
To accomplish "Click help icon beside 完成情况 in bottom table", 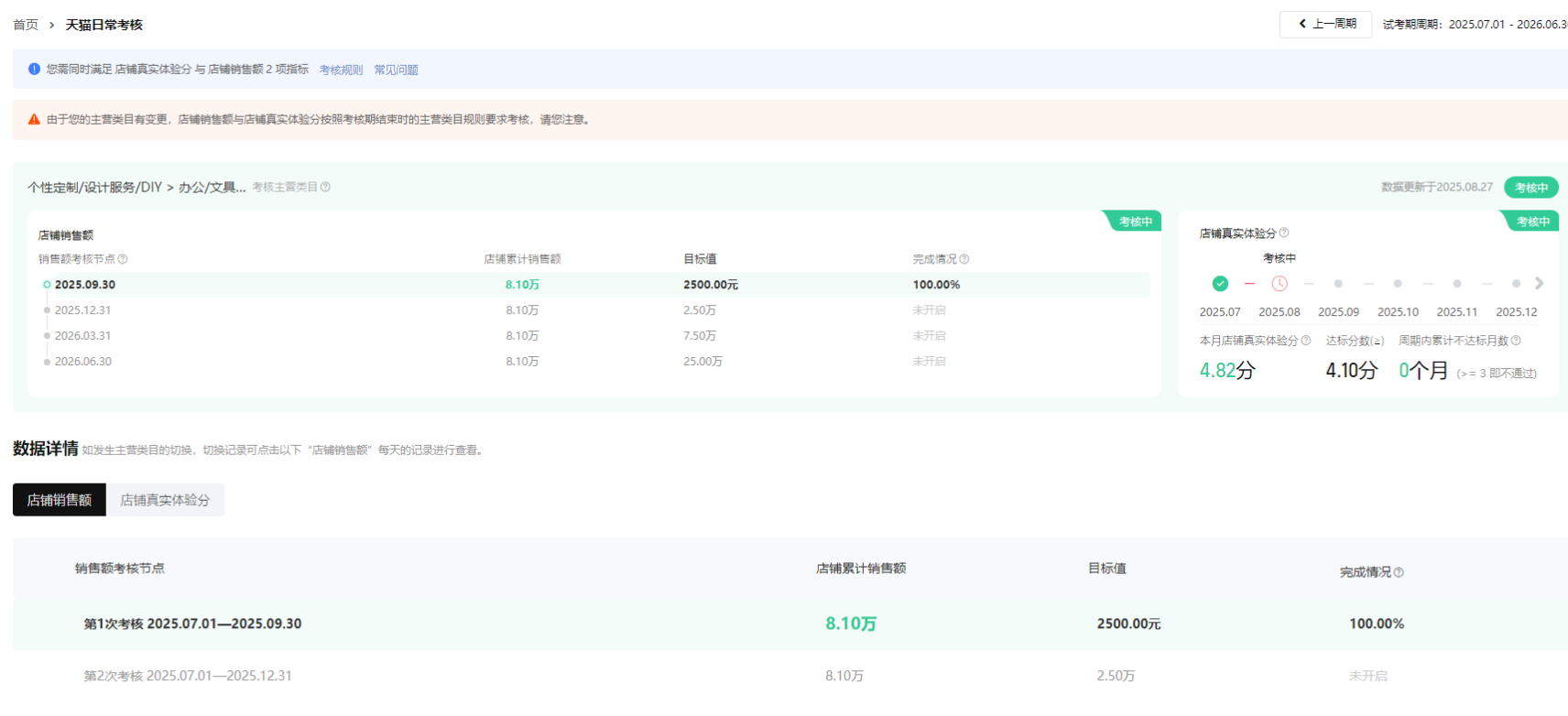I will click(1399, 572).
